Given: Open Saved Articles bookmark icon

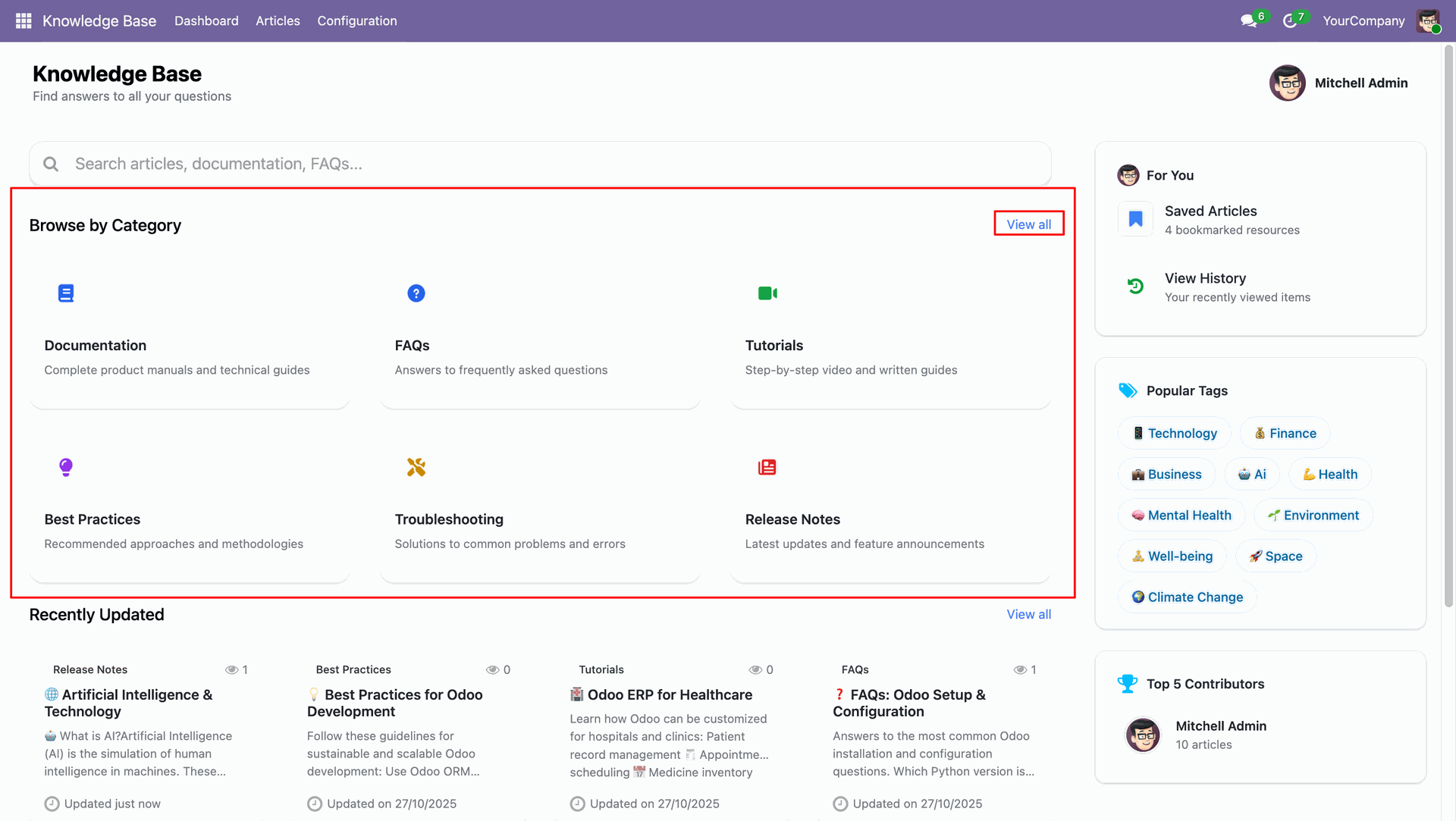Looking at the screenshot, I should (x=1135, y=219).
